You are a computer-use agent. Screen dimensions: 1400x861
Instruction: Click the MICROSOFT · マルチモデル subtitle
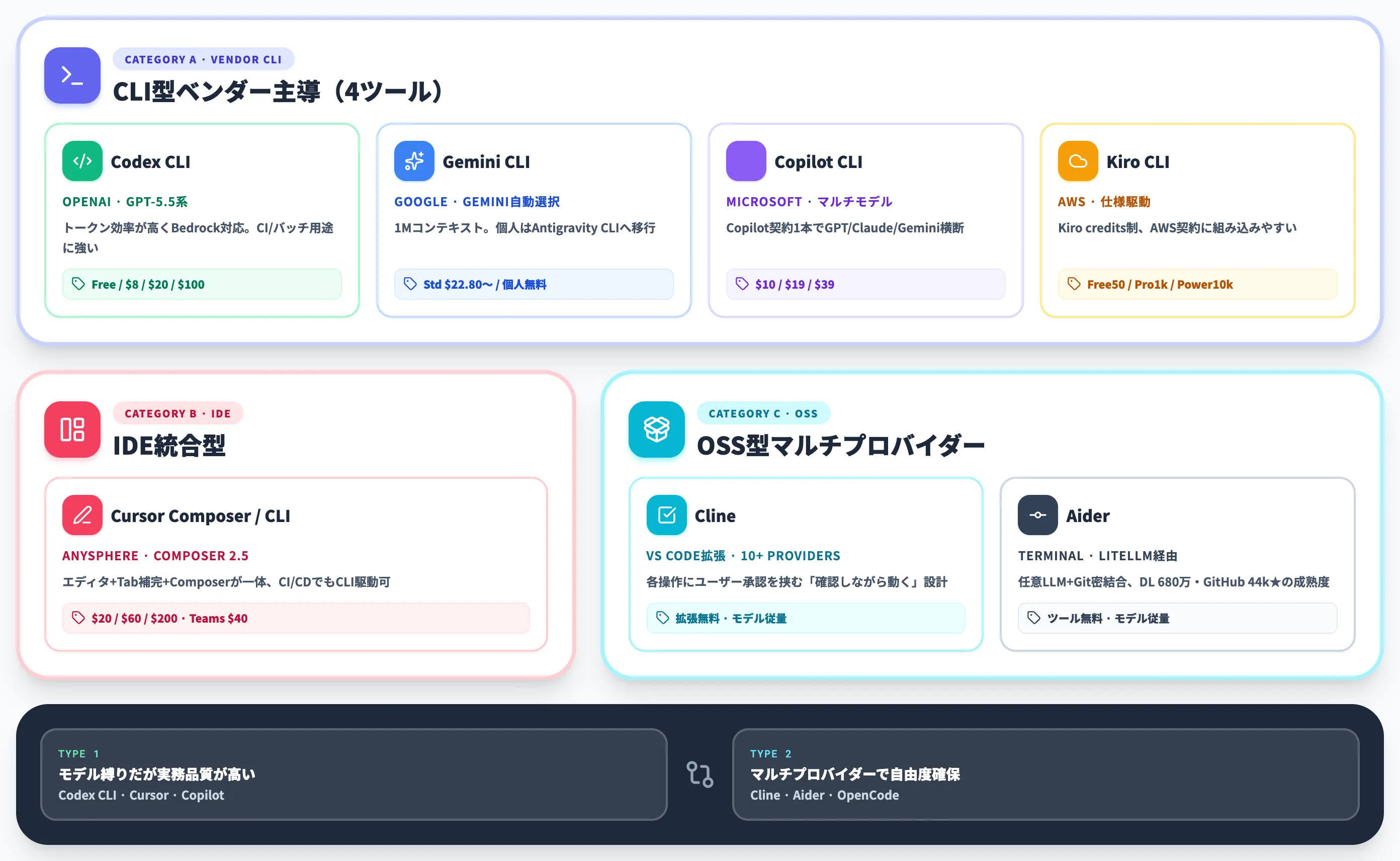[x=809, y=202]
